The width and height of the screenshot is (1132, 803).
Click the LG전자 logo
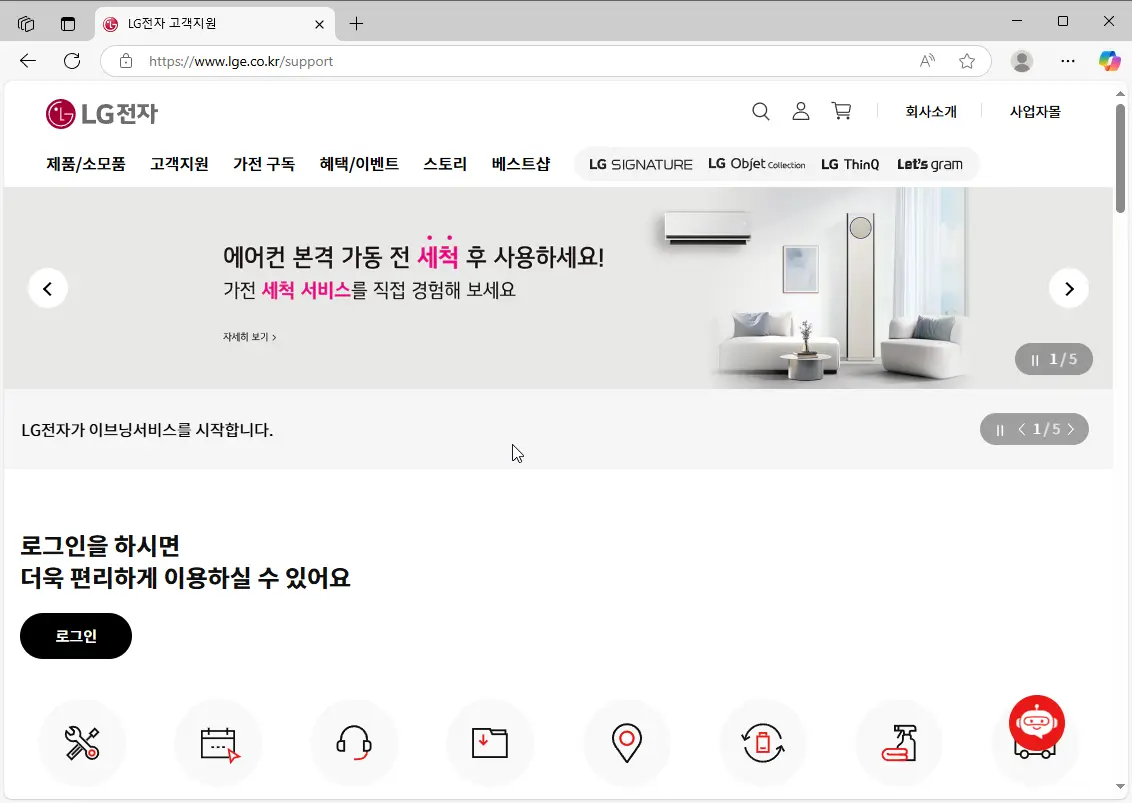(102, 113)
